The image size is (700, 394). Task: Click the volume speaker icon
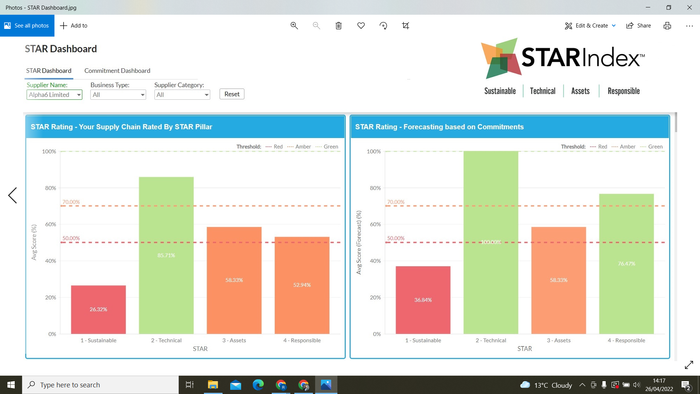pos(637,385)
